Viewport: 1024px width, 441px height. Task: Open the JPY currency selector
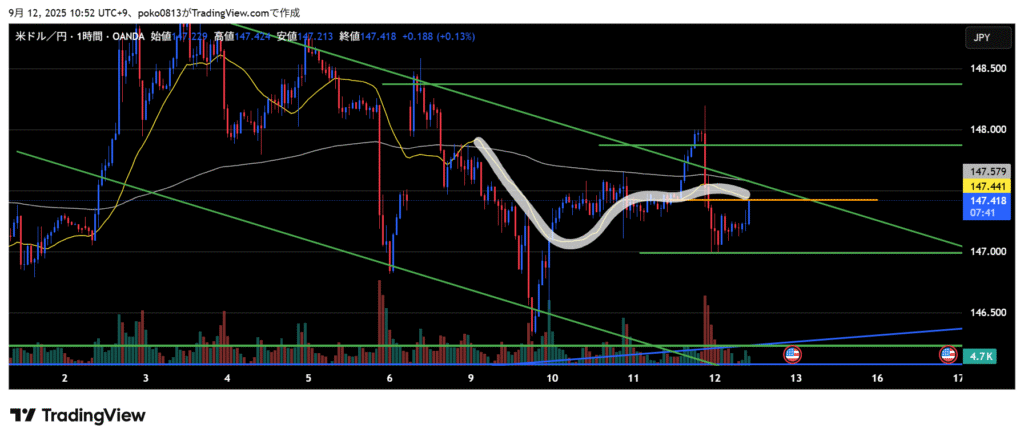[x=980, y=37]
